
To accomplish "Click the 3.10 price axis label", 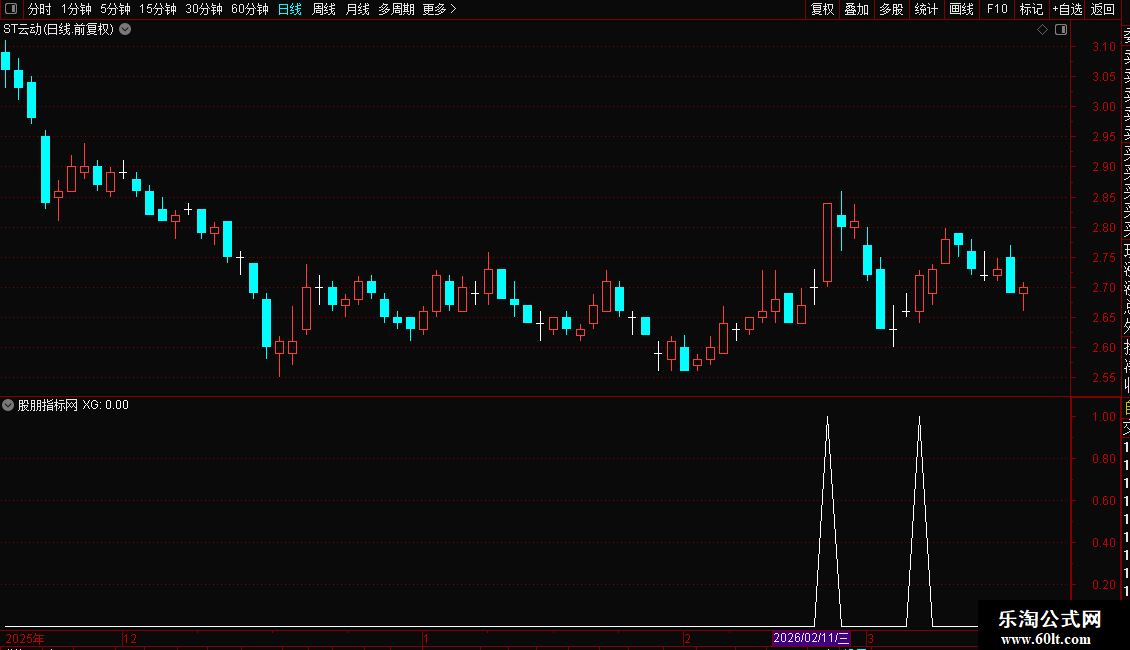I will [1103, 47].
